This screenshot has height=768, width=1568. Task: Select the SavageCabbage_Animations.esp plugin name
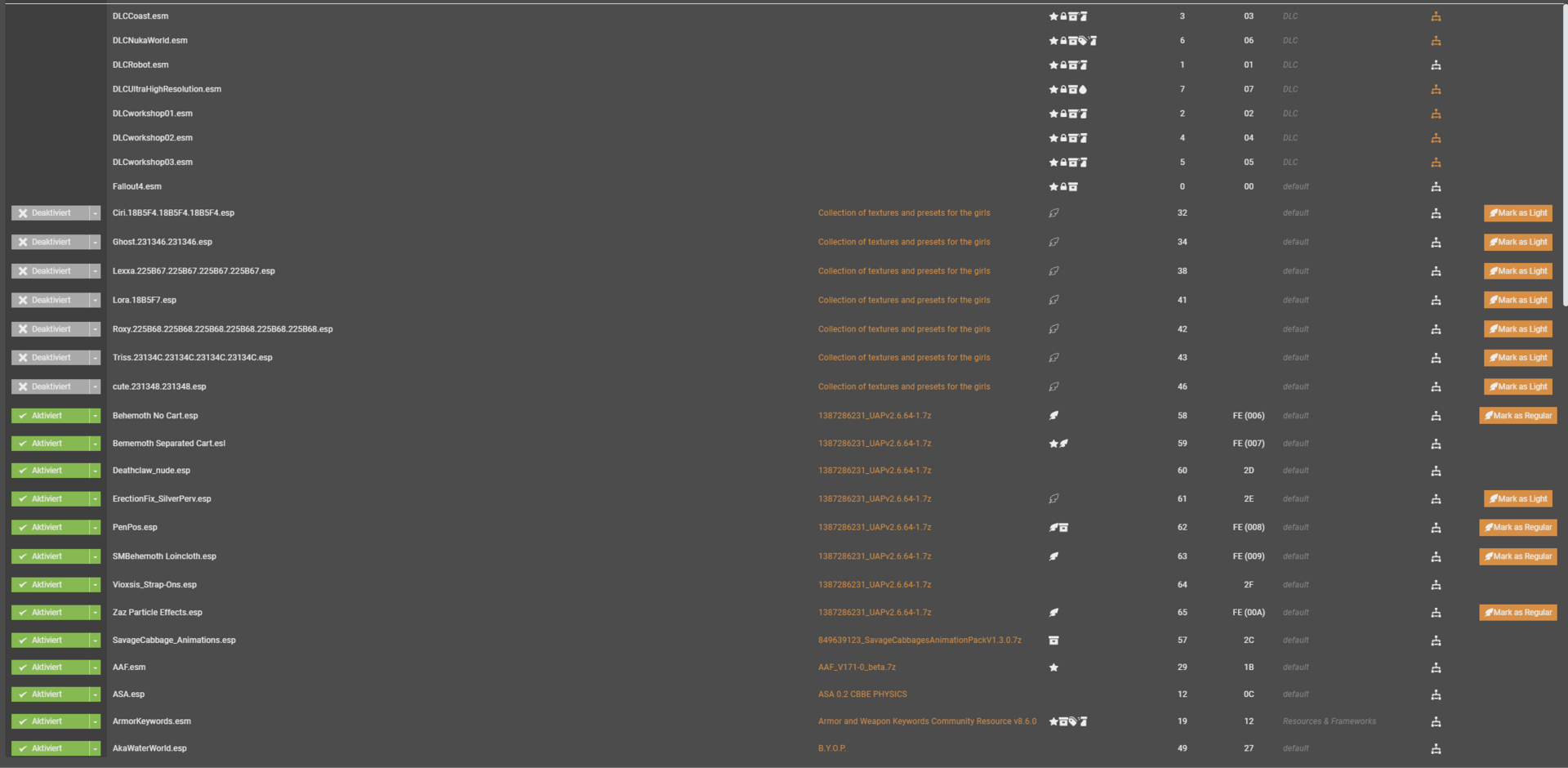click(x=174, y=641)
